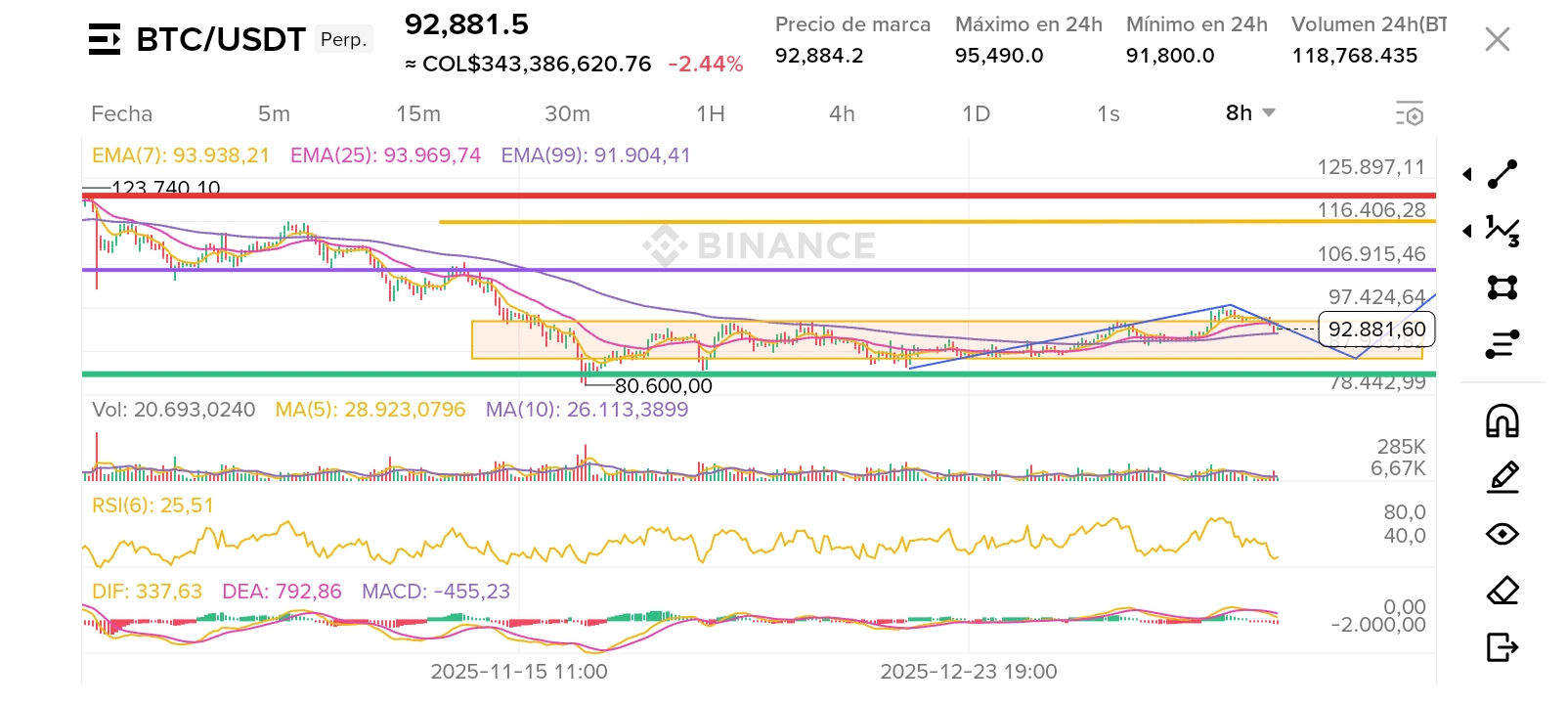Image resolution: width=1568 pixels, height=704 pixels.
Task: Tap the 106.915,46 price axis label
Action: click(1371, 254)
